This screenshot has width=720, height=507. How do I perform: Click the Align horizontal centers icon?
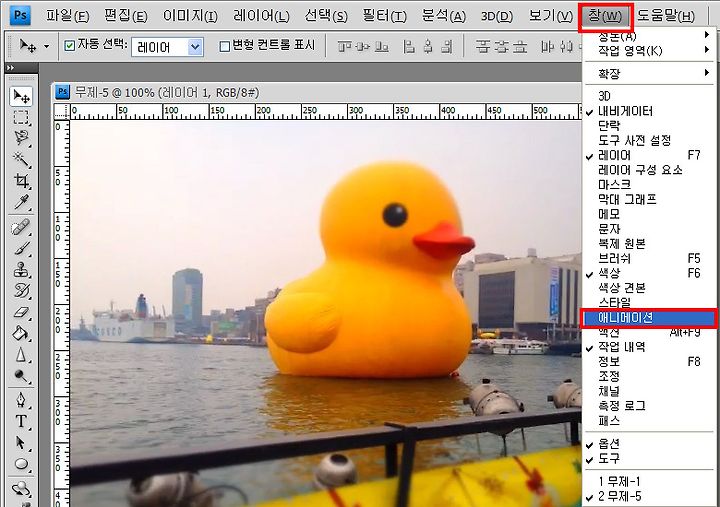pyautogui.click(x=428, y=46)
